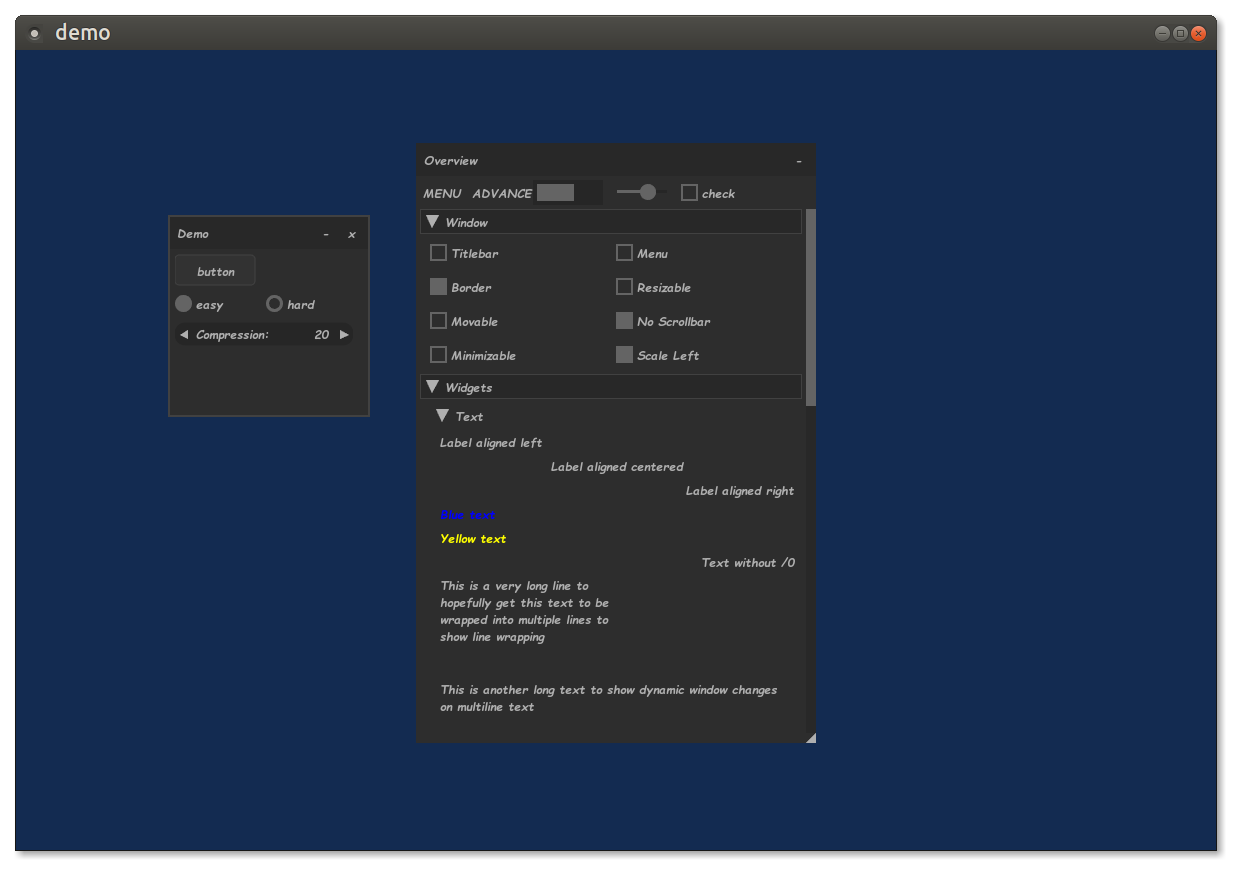Viewport: 1236px width, 870px height.
Task: Toggle the Movable checkbox
Action: point(438,321)
